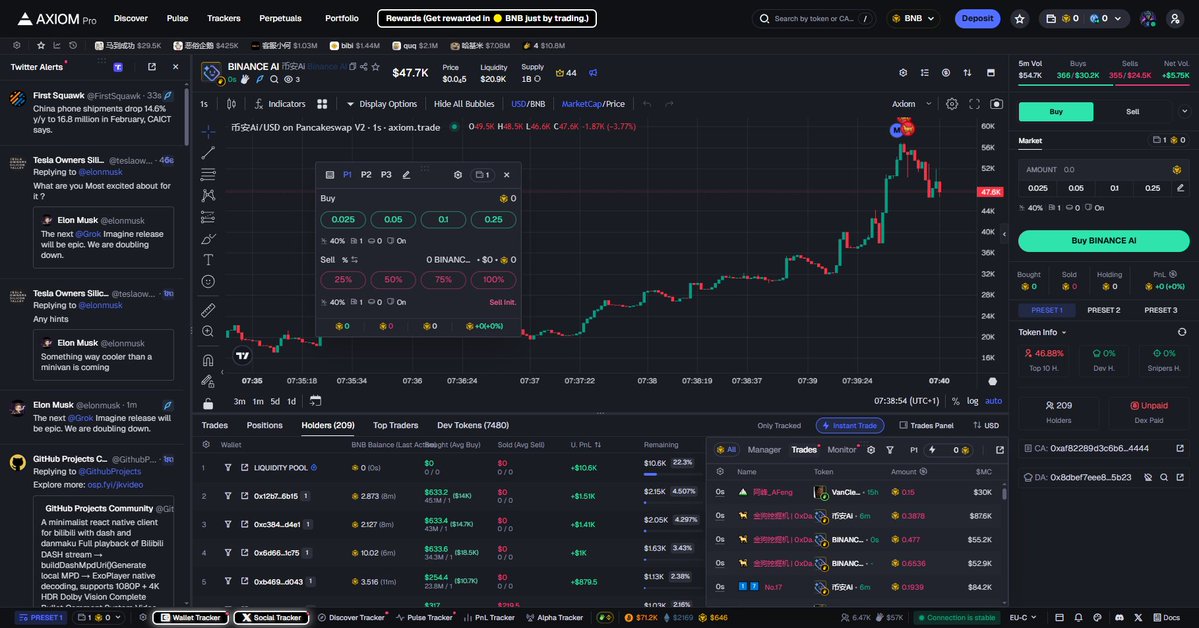The image size is (1199, 628).
Task: Search the DA developer address
Action: (x=1164, y=477)
